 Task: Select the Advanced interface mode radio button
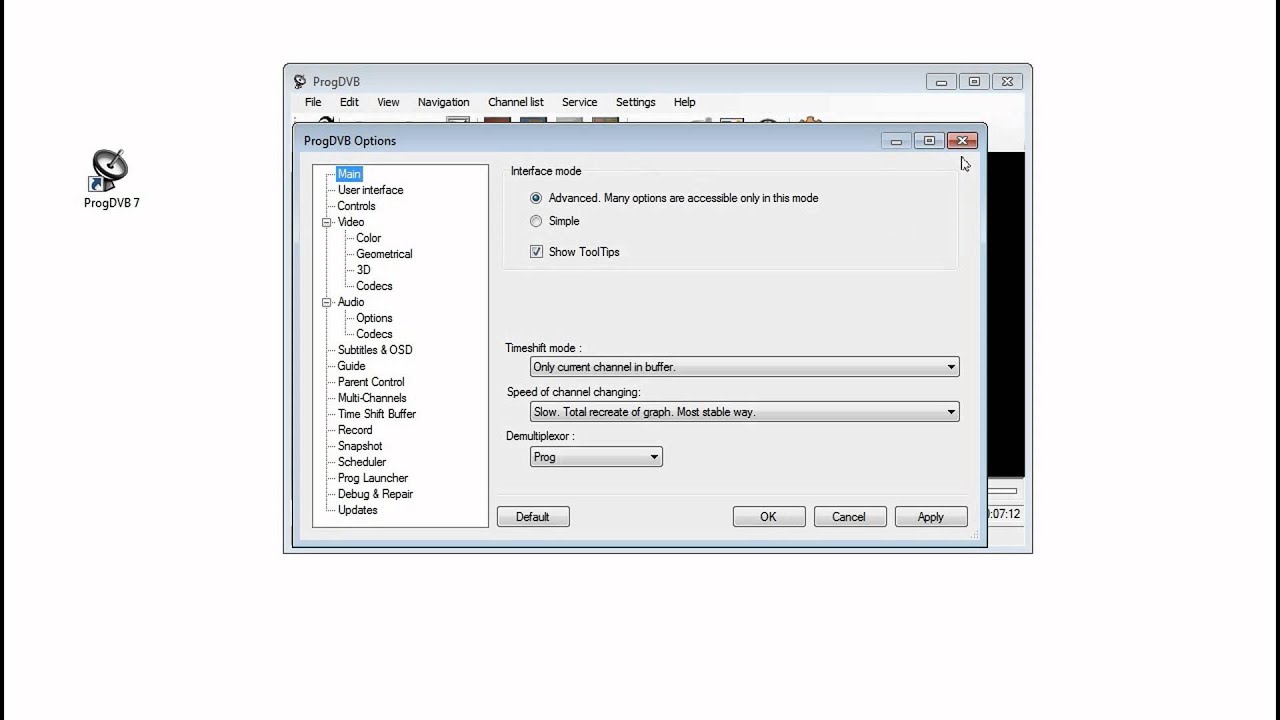click(x=536, y=198)
